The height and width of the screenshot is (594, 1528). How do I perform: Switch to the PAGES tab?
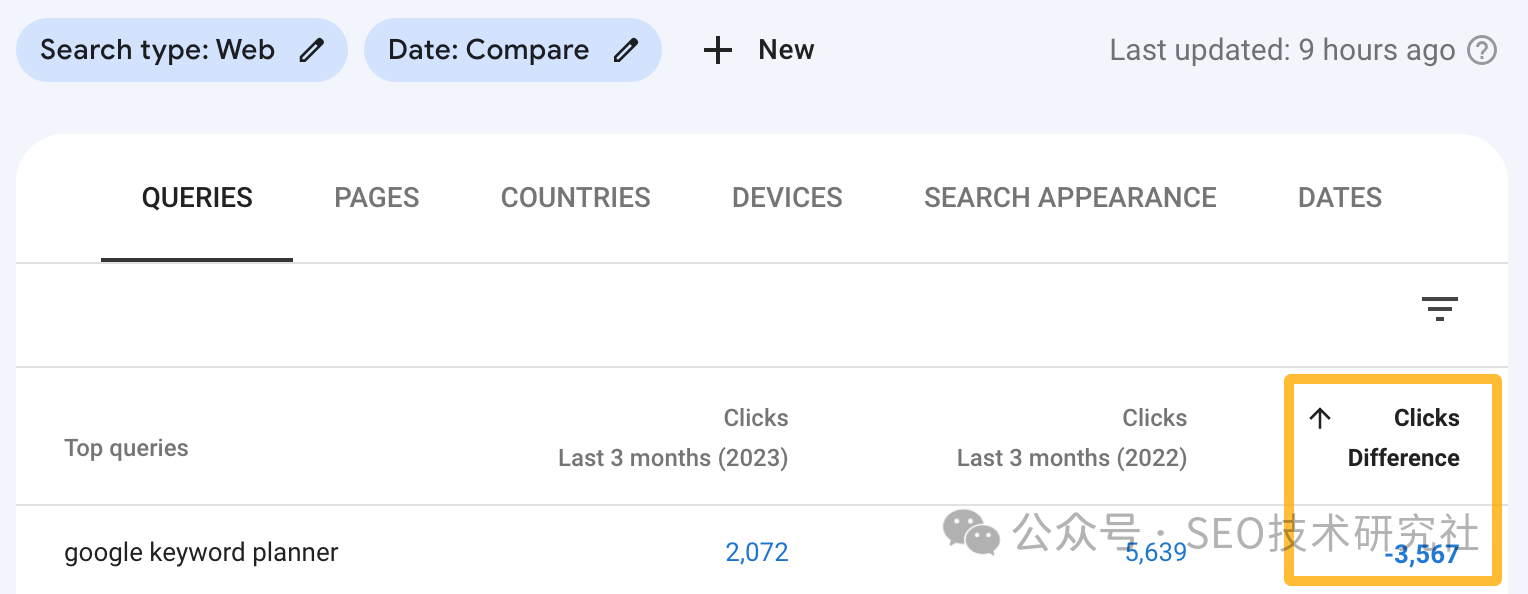pyautogui.click(x=377, y=198)
